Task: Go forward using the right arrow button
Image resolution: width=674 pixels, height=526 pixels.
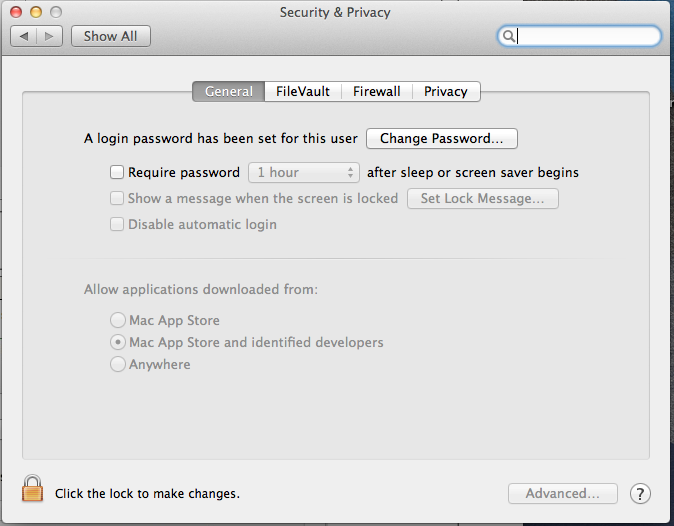Action: click(49, 36)
